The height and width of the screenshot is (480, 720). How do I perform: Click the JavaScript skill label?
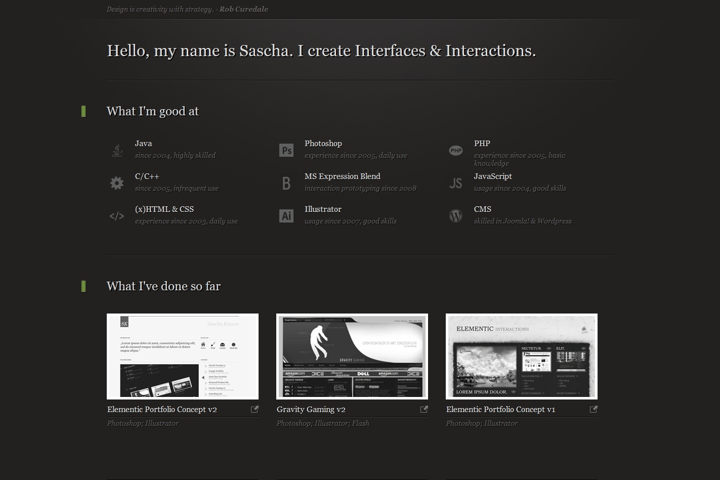(493, 176)
